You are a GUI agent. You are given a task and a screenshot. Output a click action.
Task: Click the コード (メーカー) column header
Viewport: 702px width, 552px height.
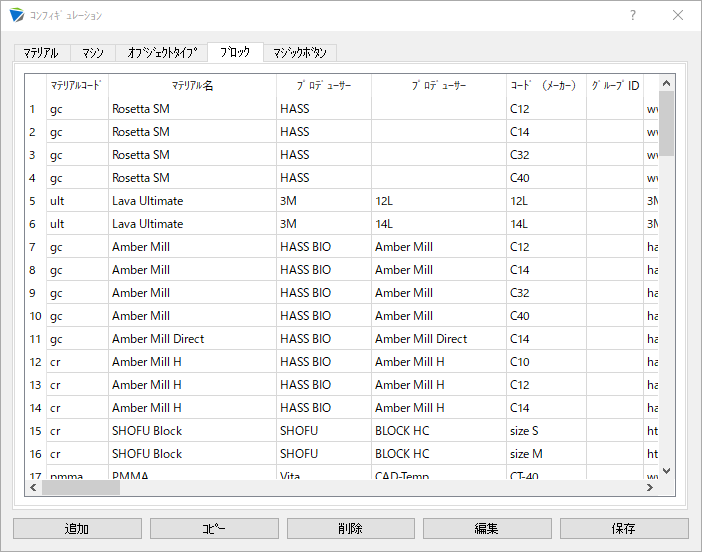[546, 85]
